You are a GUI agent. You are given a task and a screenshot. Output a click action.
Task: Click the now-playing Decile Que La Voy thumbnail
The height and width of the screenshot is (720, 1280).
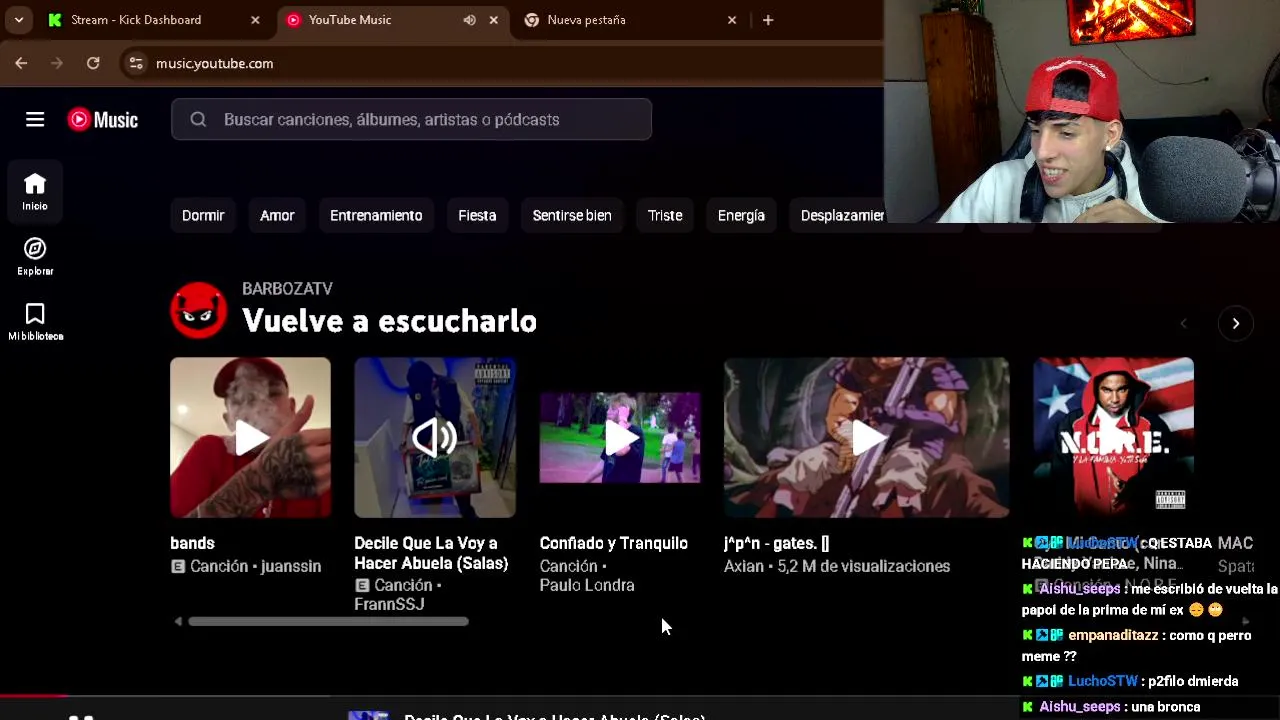(x=435, y=437)
